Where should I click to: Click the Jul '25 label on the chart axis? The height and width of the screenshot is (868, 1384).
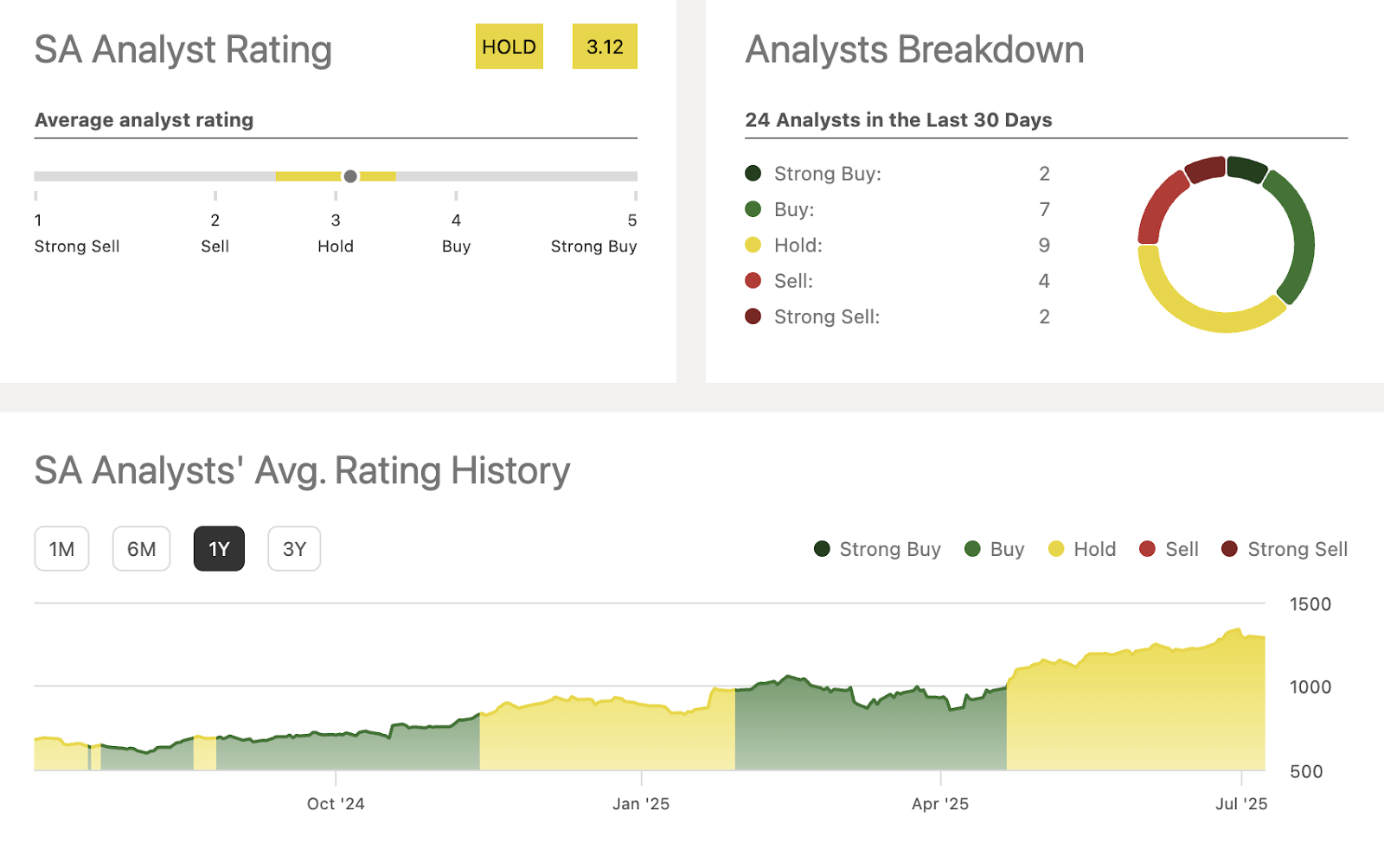click(x=1240, y=803)
